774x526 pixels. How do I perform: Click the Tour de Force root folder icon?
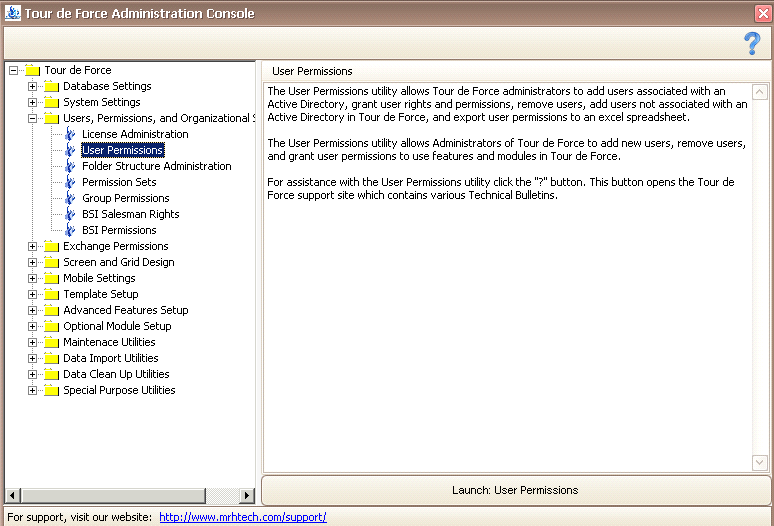33,71
